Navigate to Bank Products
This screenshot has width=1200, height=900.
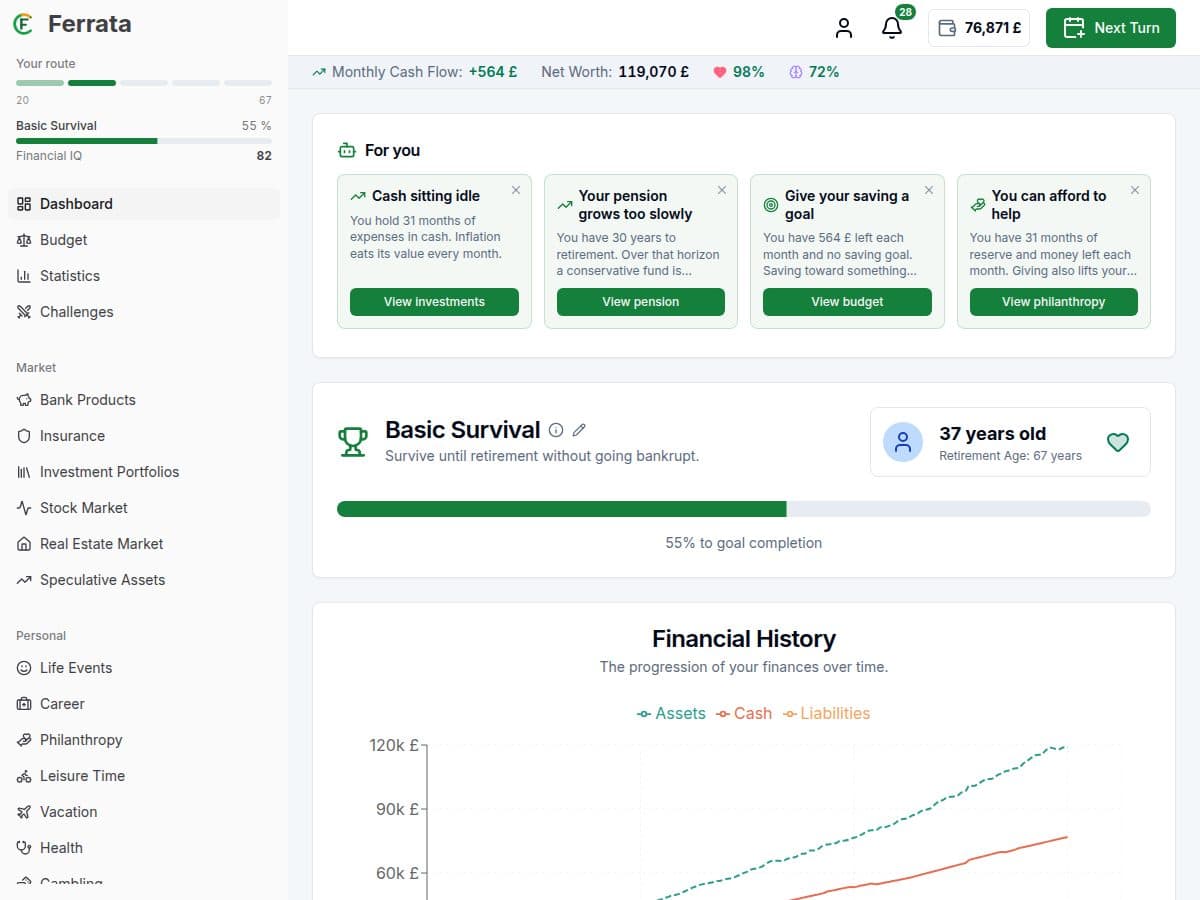click(144, 400)
